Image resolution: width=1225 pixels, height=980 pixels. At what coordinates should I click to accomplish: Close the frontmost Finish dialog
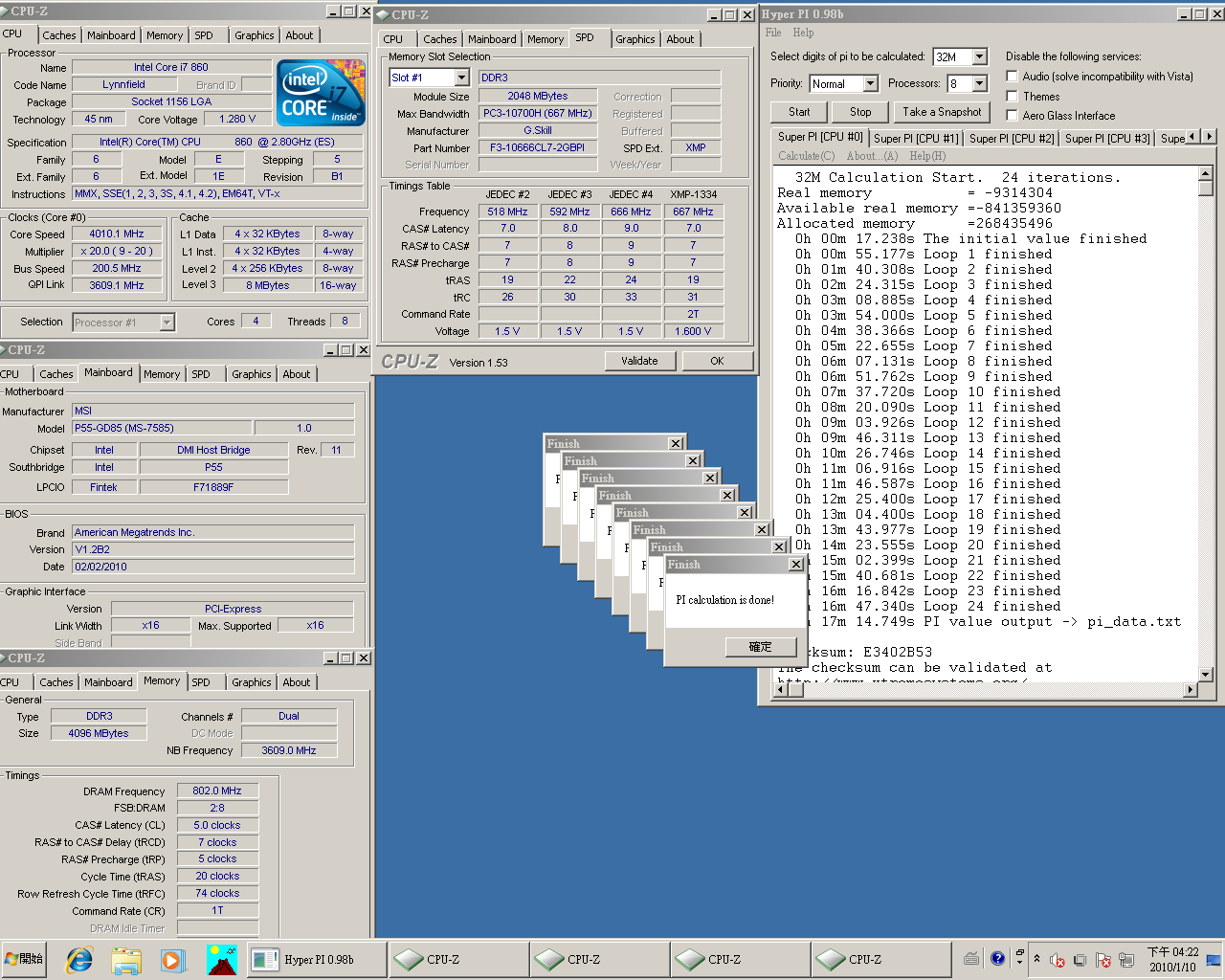tap(796, 565)
